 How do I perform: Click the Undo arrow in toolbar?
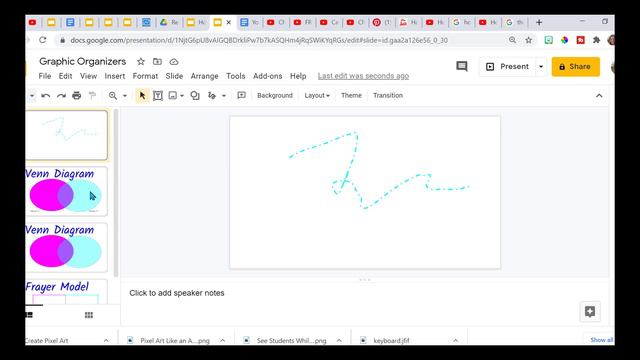coord(46,96)
